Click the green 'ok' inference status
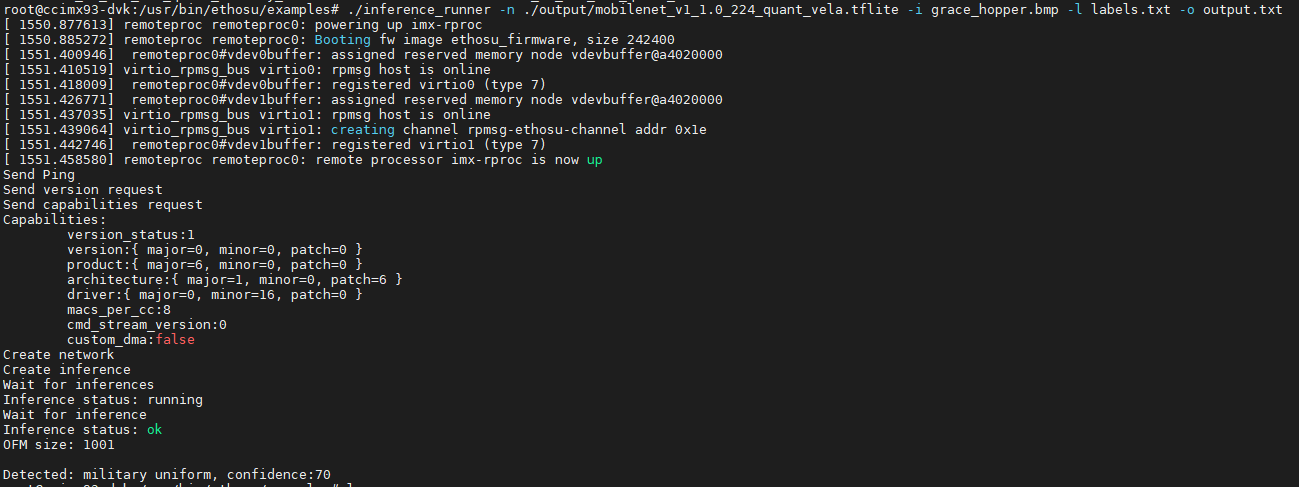This screenshot has width=1299, height=487. pos(154,429)
